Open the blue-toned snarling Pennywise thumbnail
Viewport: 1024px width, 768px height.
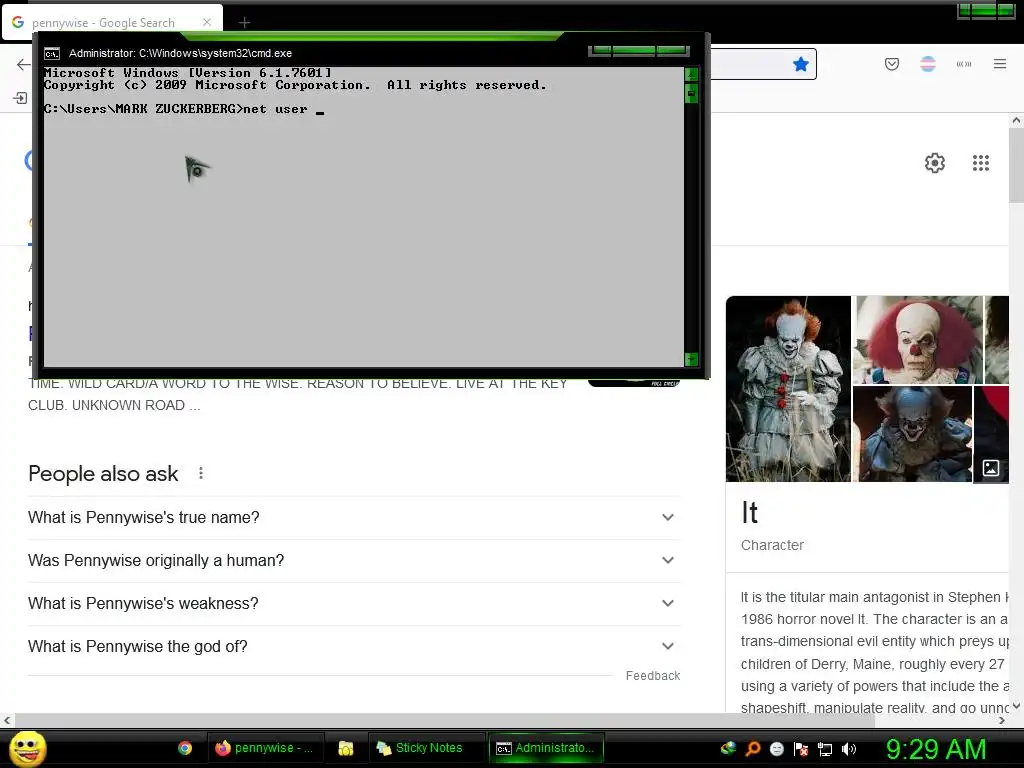tap(912, 434)
